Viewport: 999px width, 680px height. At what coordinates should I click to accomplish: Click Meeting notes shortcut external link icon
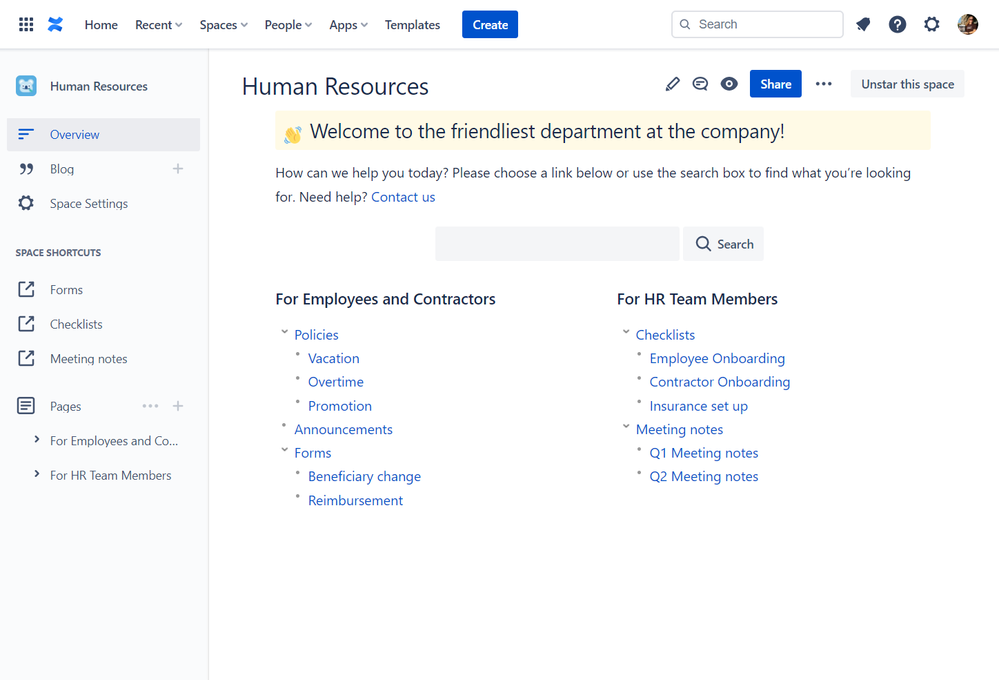pos(26,358)
